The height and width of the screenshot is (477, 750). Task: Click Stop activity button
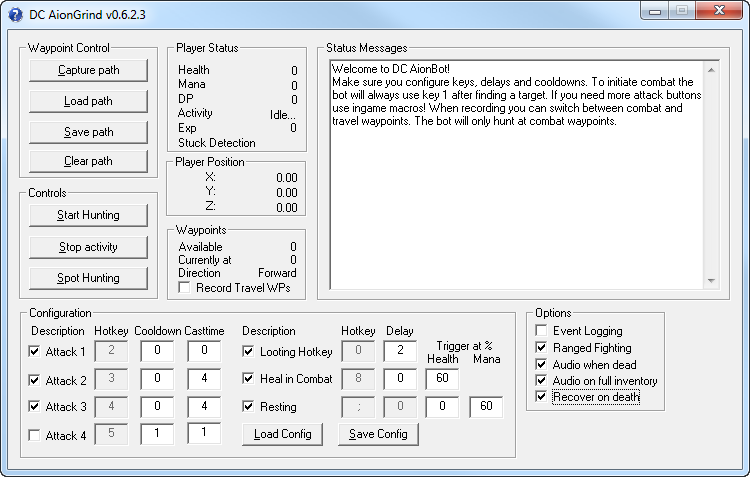(88, 247)
